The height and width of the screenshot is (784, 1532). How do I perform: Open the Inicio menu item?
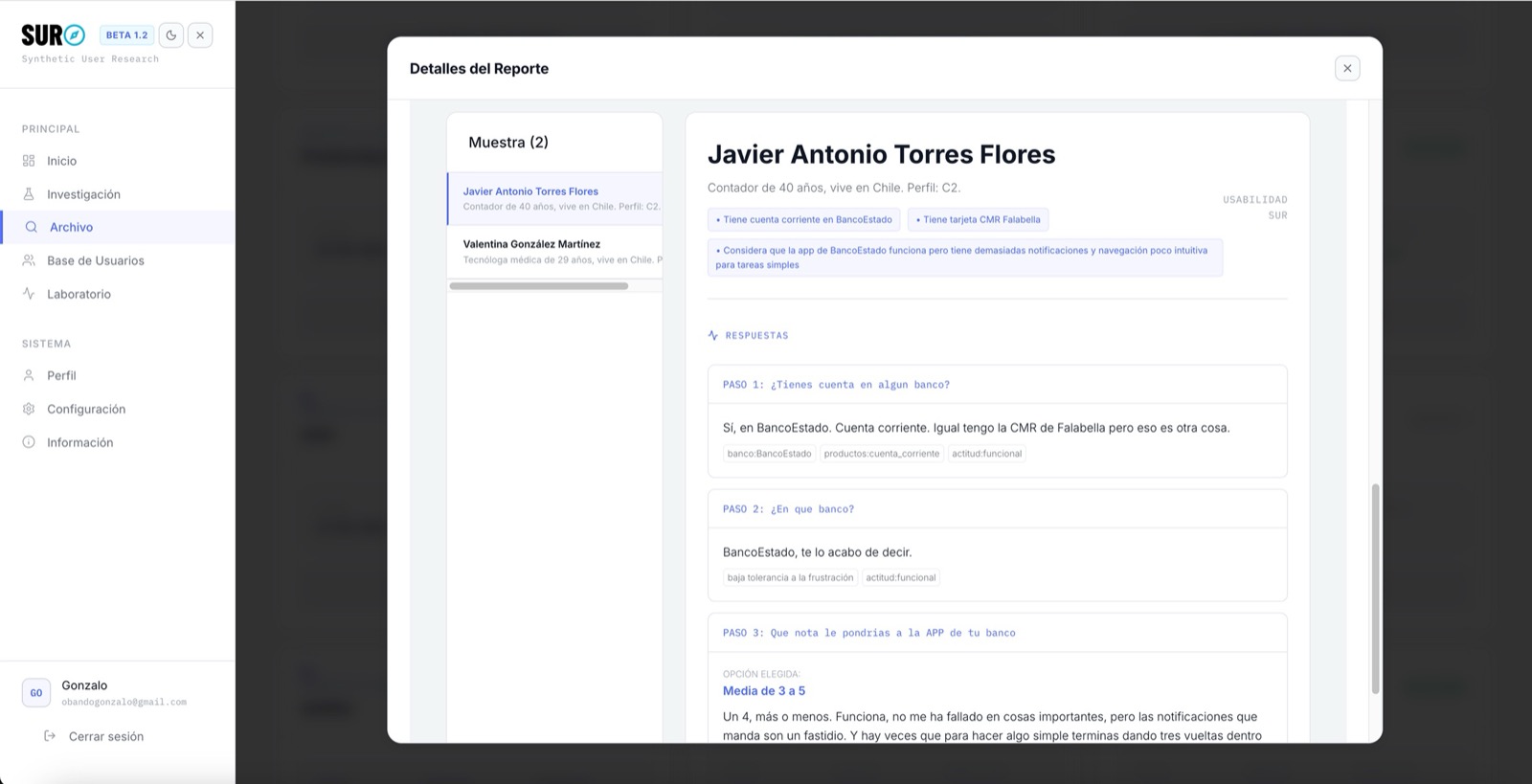pyautogui.click(x=117, y=161)
